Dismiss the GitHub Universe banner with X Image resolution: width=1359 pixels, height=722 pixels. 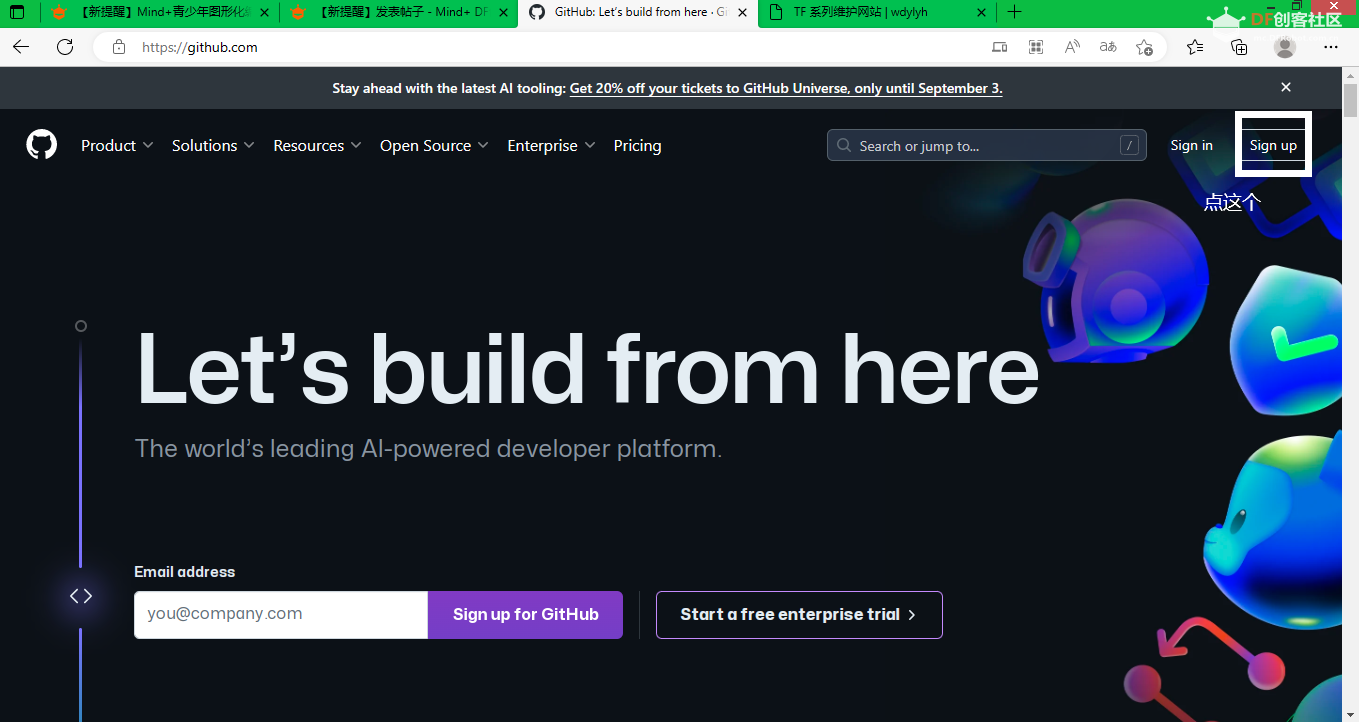[1286, 88]
